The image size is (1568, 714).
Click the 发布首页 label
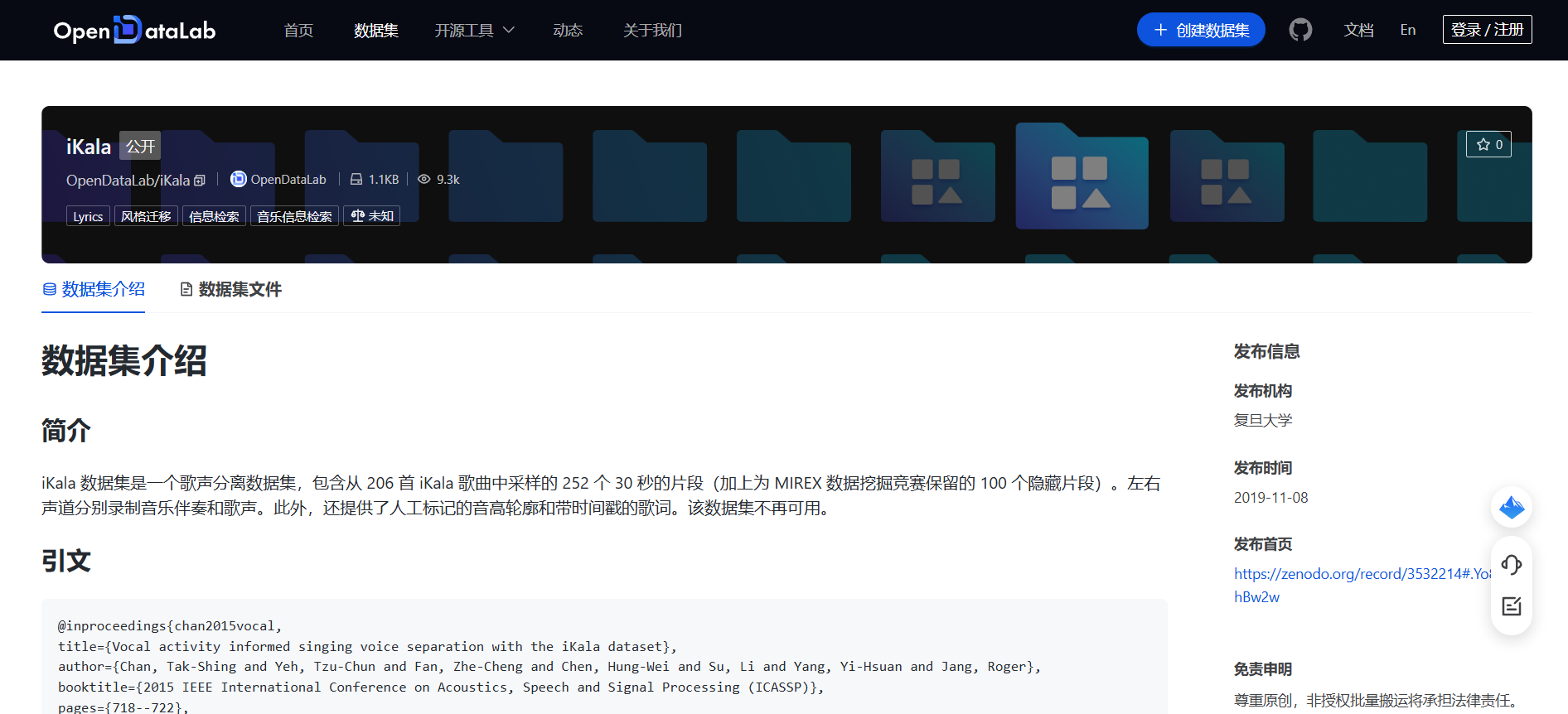1263,544
